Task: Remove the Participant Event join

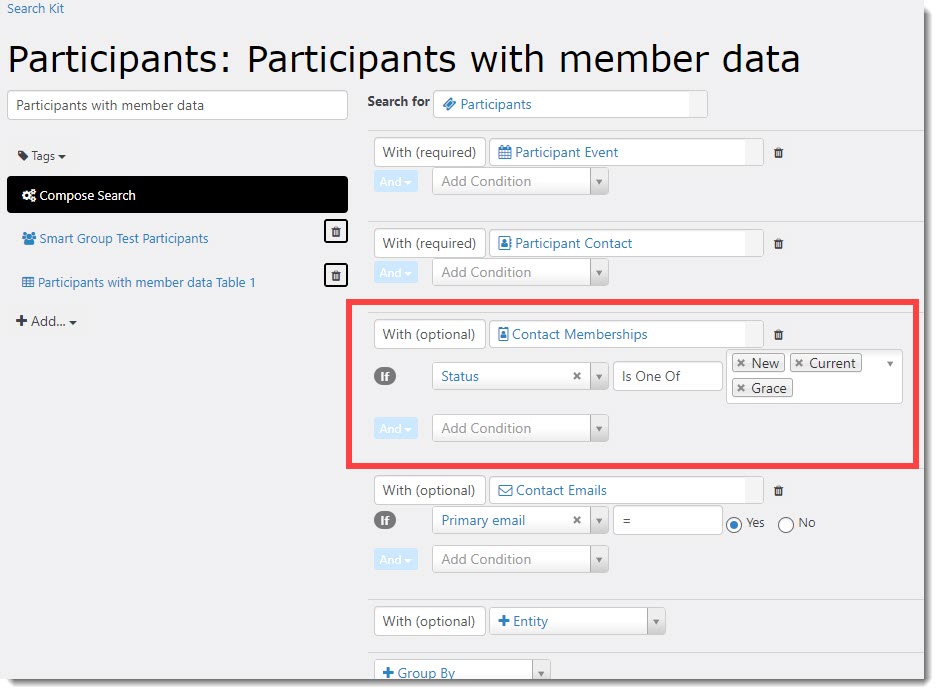Action: pyautogui.click(x=779, y=153)
